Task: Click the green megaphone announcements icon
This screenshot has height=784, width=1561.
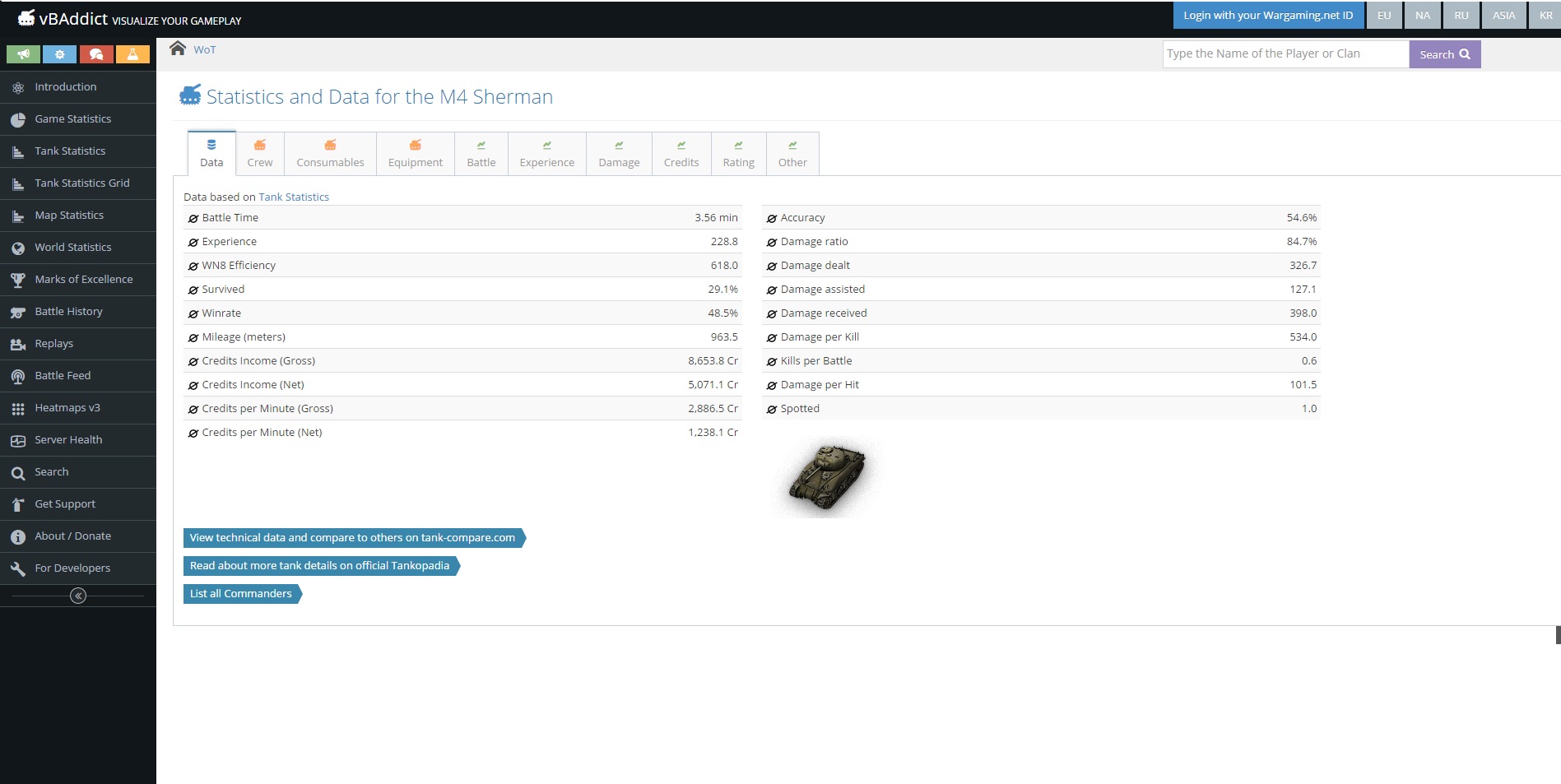Action: pos(23,54)
